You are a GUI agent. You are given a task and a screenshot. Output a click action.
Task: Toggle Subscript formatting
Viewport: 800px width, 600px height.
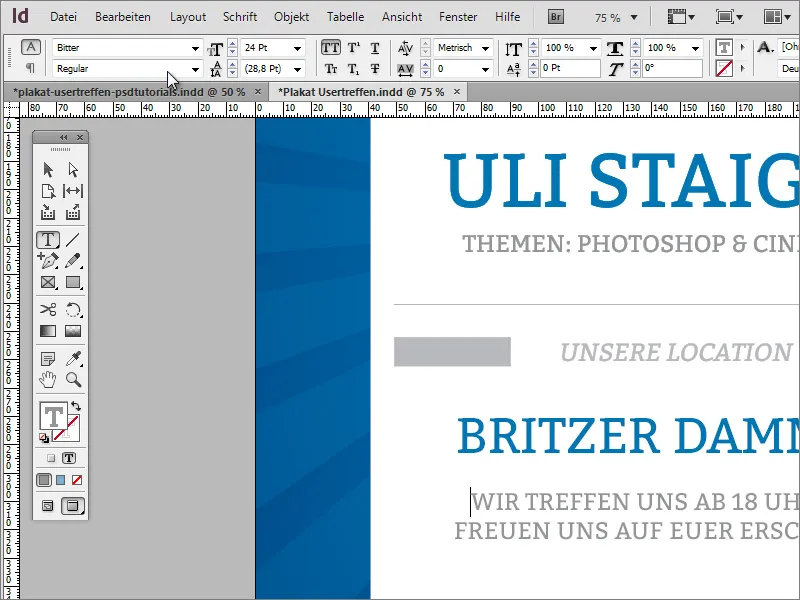354,68
